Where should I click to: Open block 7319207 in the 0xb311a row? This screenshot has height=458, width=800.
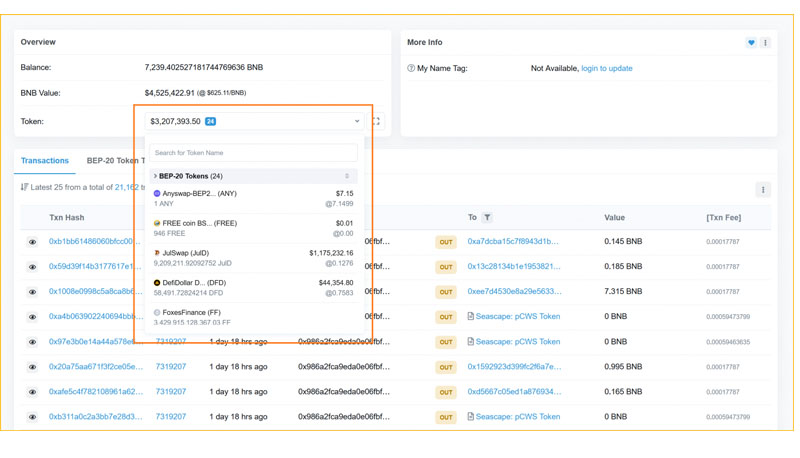click(x=171, y=417)
